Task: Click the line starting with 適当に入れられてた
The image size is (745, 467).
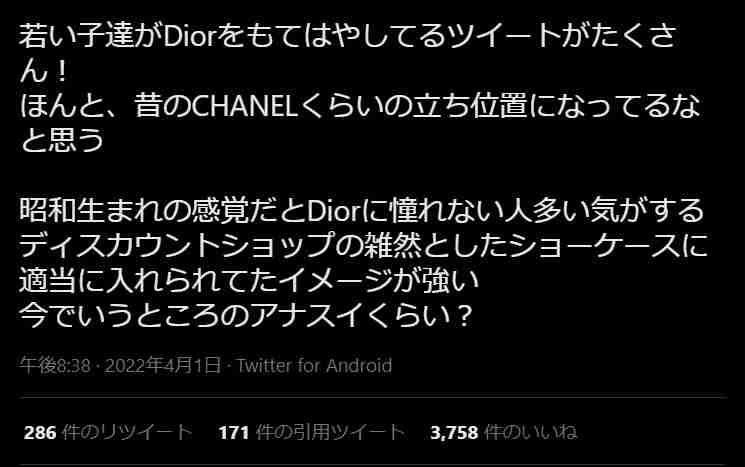Action: pos(249,281)
